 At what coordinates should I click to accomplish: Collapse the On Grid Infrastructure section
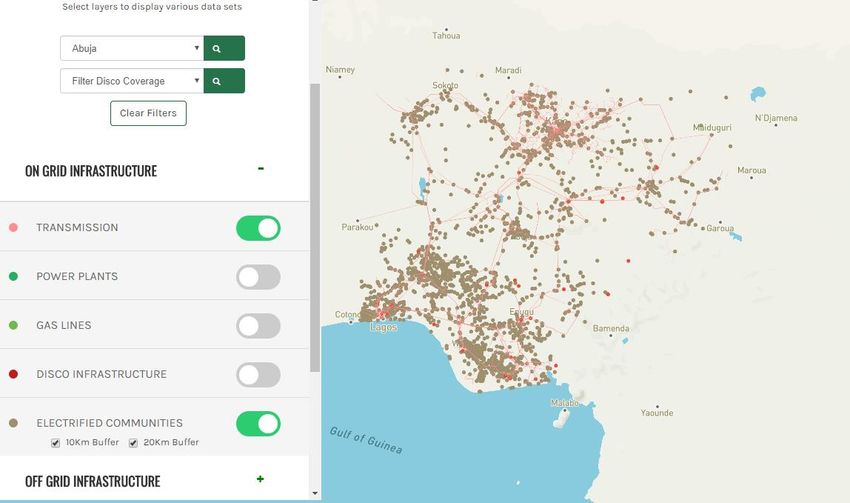coord(260,169)
